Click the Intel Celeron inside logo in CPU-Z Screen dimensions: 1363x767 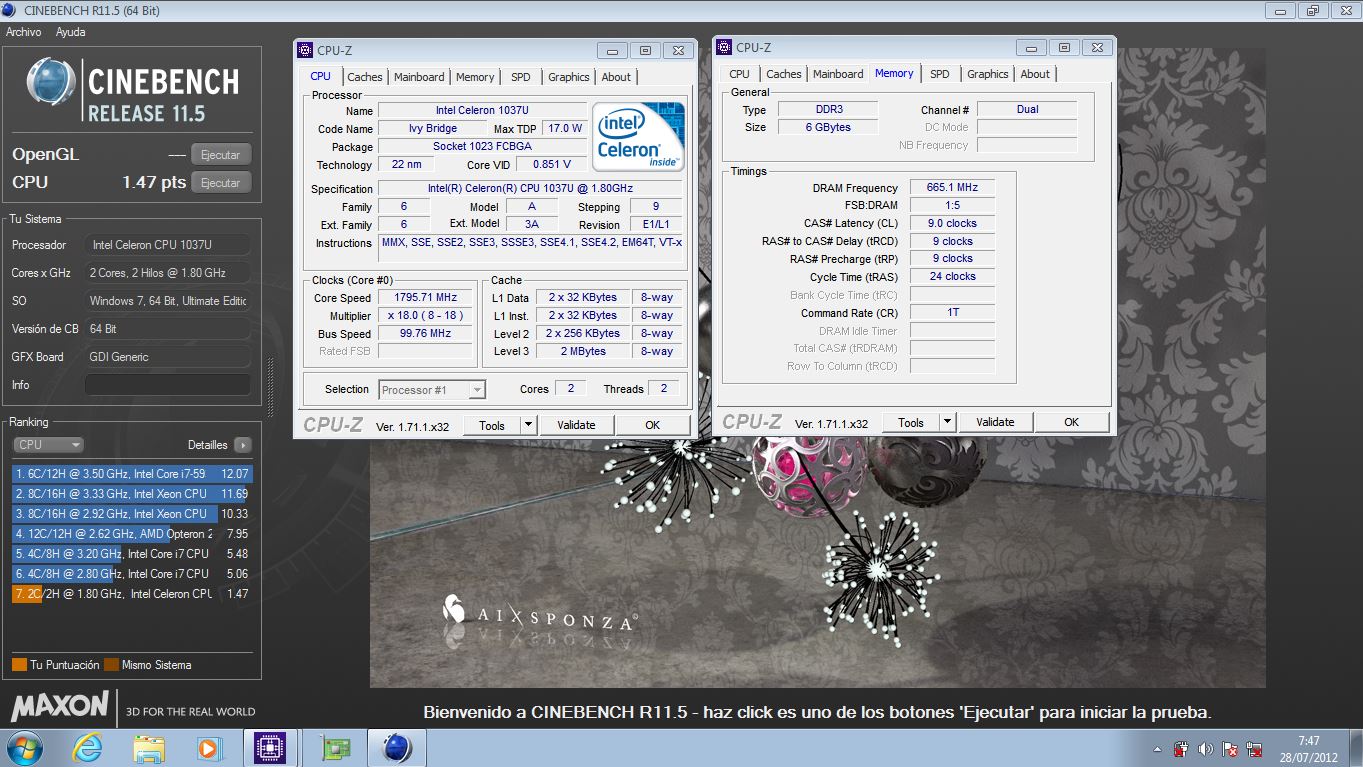point(638,136)
